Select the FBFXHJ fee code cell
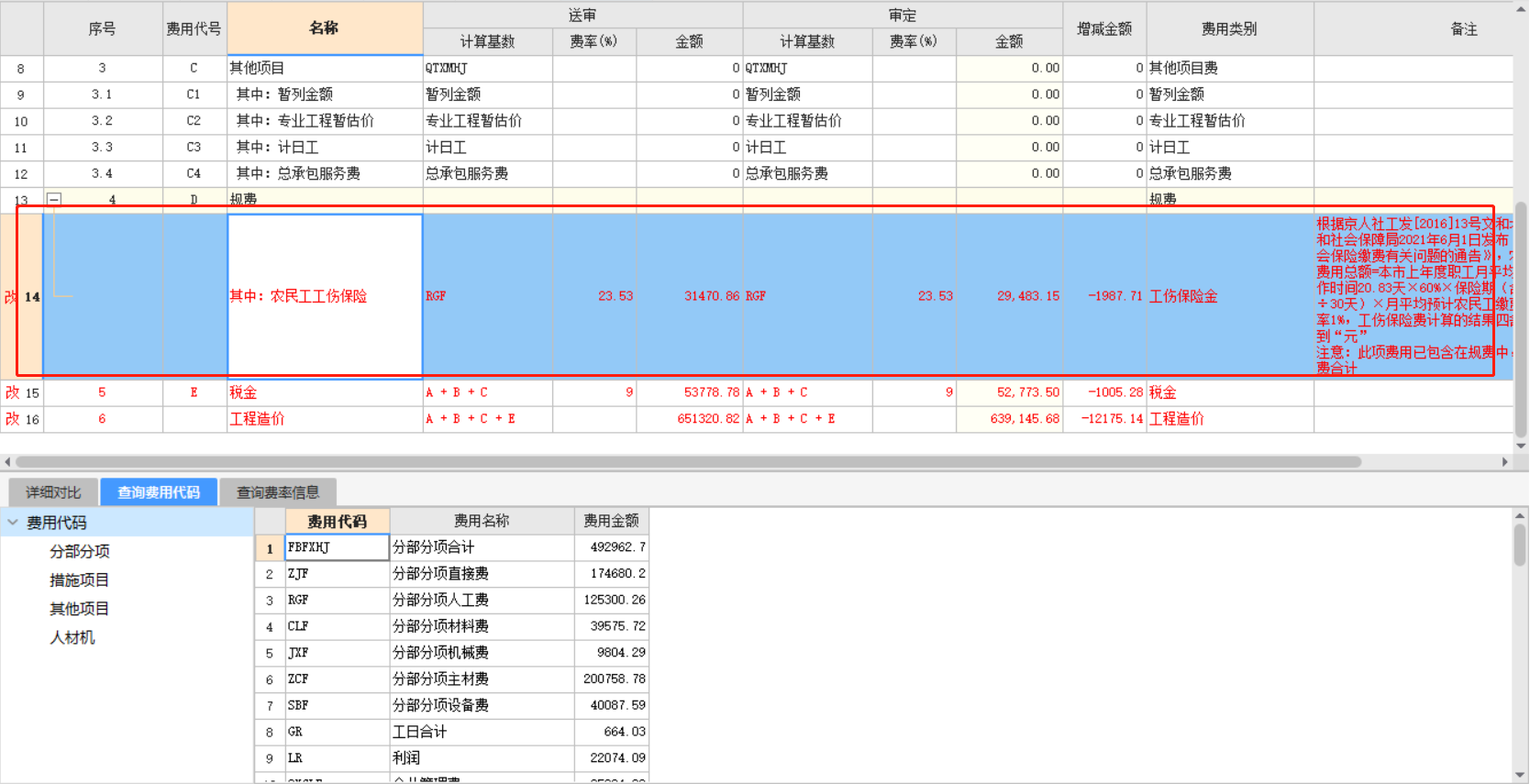This screenshot has height=784, width=1530. (x=338, y=547)
